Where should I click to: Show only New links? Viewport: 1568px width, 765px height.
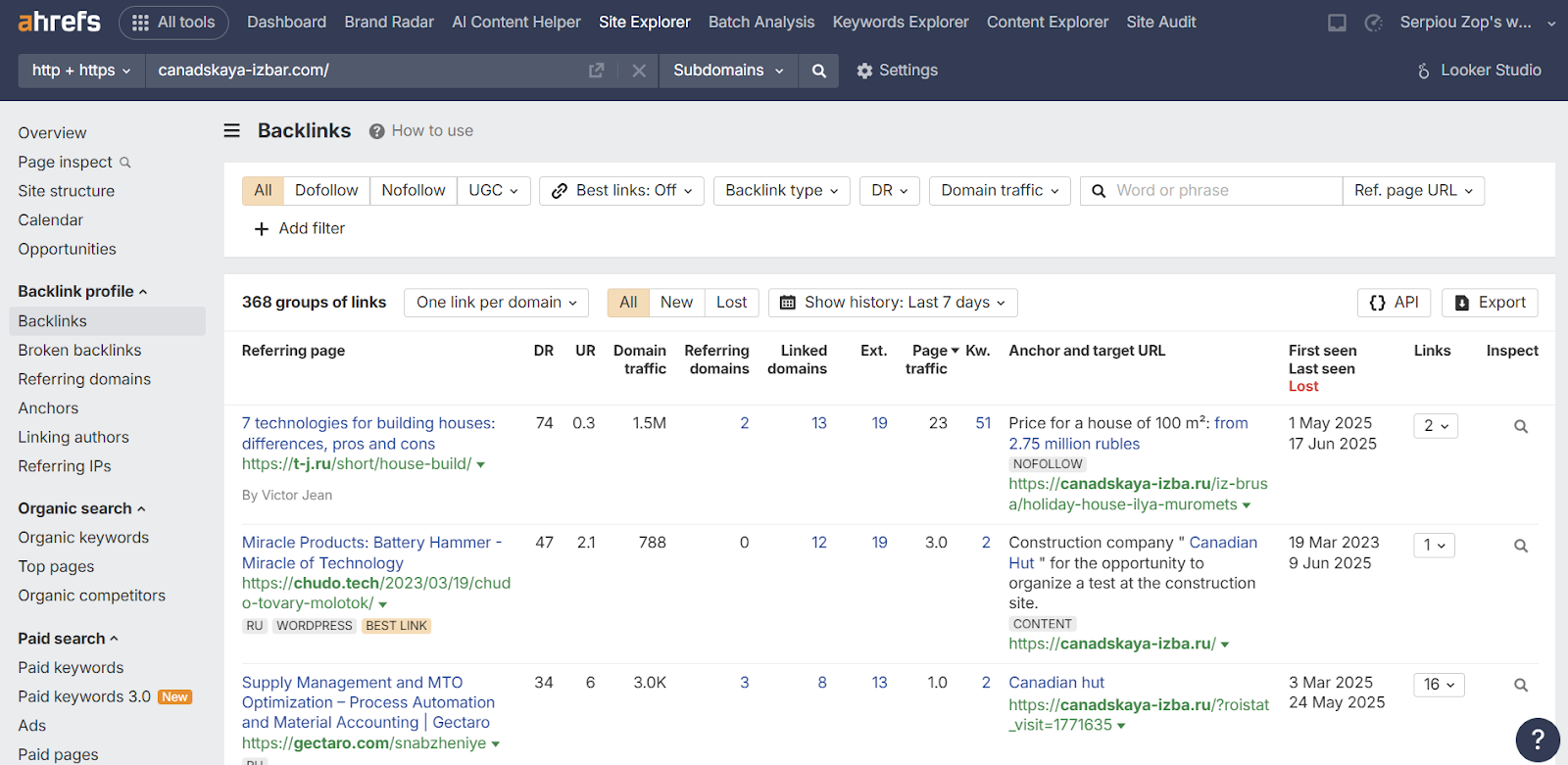pos(676,303)
